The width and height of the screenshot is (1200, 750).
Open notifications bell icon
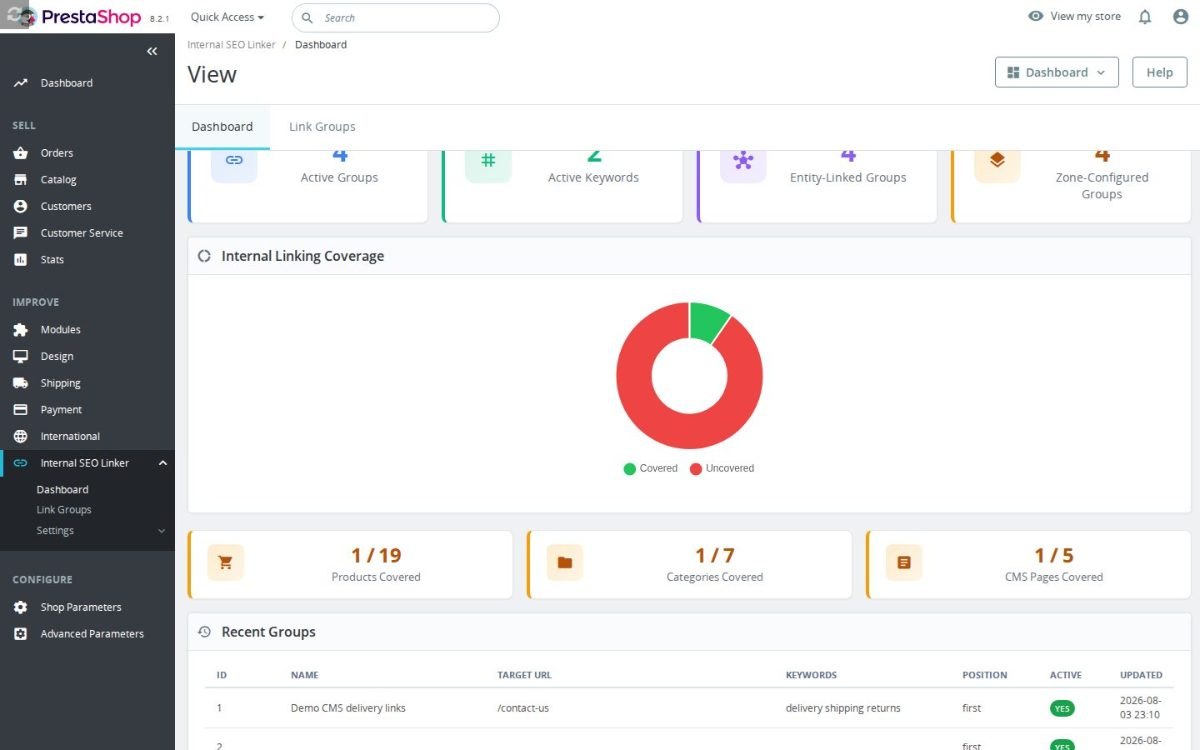point(1145,17)
